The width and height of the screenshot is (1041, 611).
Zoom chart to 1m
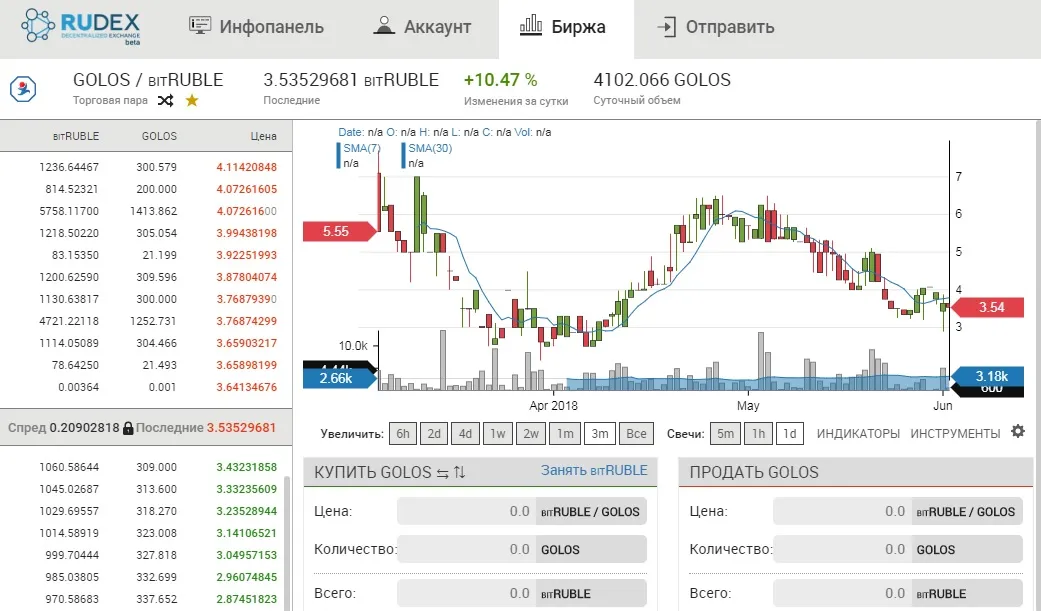(565, 434)
